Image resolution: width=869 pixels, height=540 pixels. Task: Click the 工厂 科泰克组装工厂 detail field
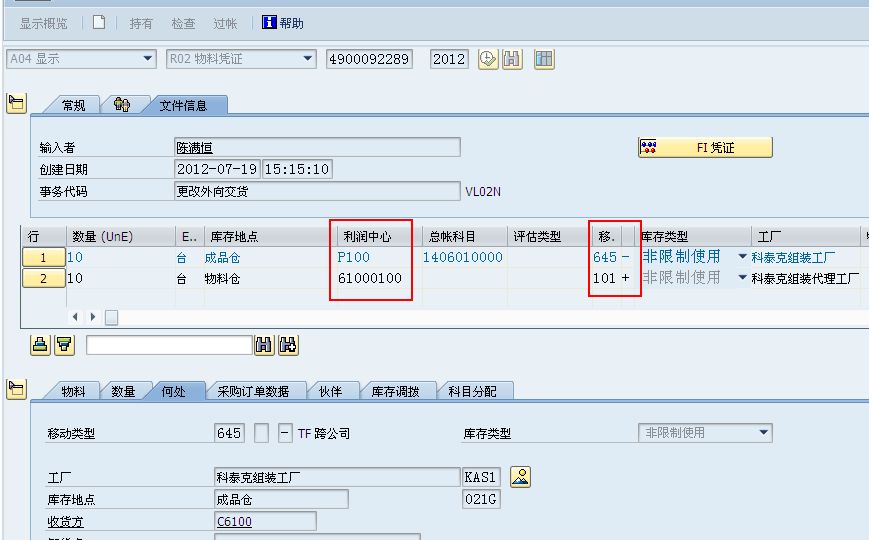(337, 477)
